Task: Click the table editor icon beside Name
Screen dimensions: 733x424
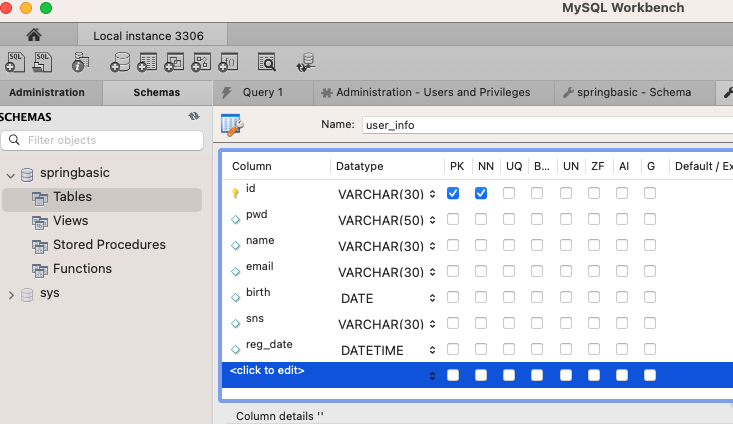Action: pyautogui.click(x=232, y=125)
